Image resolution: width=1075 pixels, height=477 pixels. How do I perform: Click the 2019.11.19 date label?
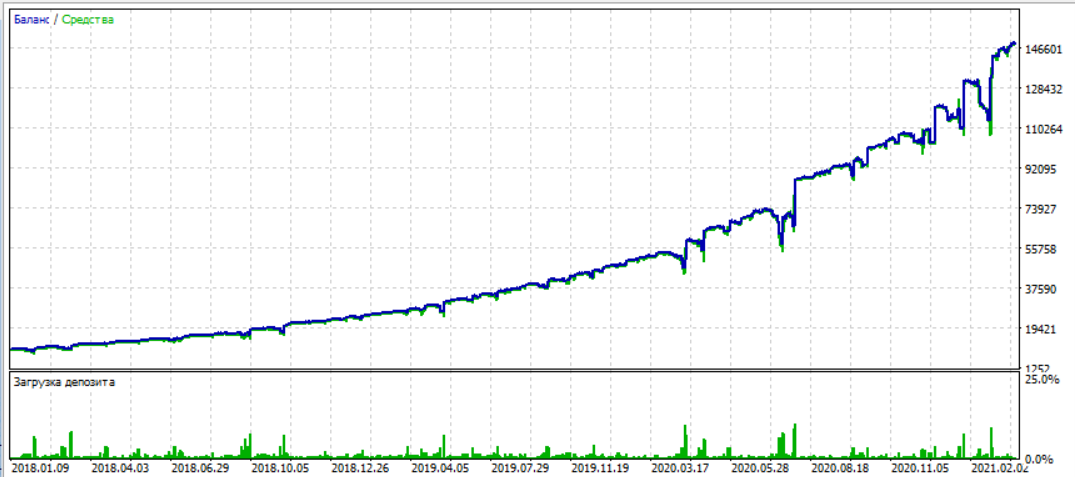601,469
